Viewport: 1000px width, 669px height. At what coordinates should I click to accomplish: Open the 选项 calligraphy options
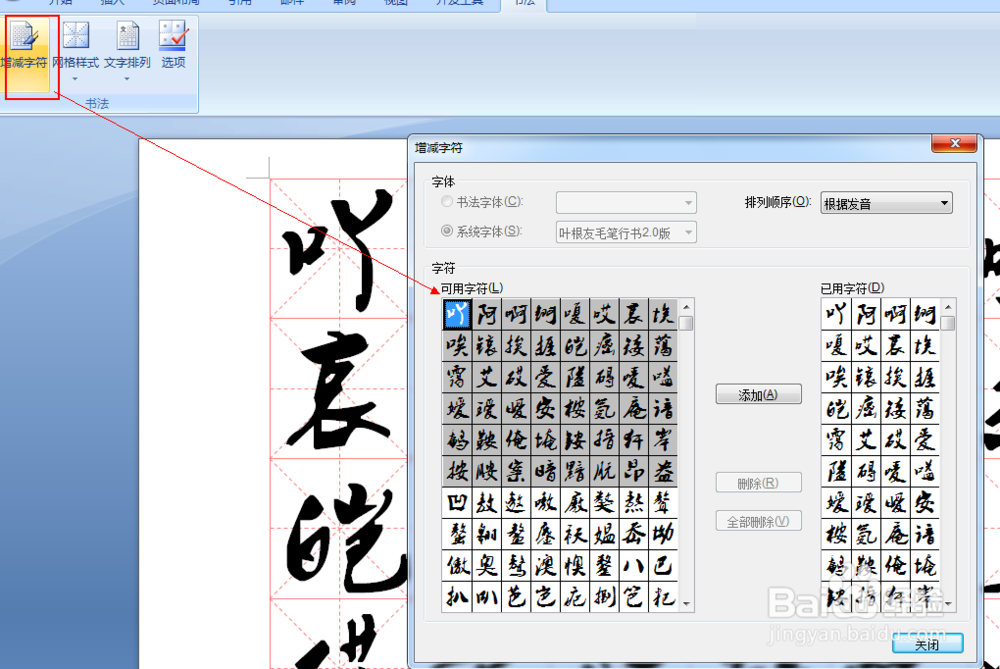(x=173, y=46)
